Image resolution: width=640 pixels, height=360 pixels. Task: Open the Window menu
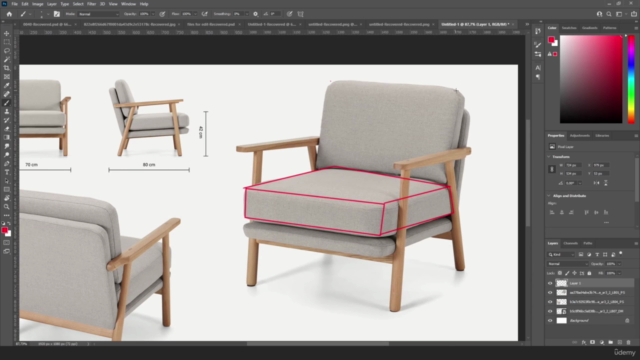coord(128,4)
